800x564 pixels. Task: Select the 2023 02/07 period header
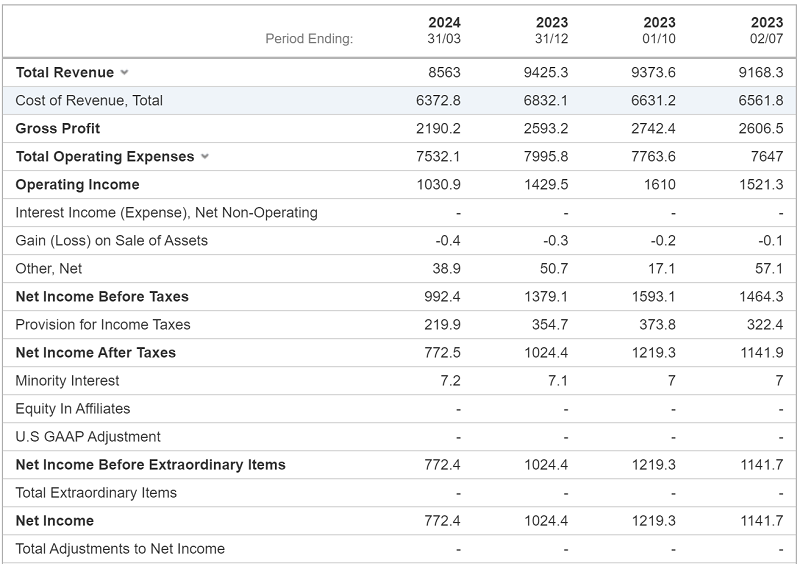(766, 30)
